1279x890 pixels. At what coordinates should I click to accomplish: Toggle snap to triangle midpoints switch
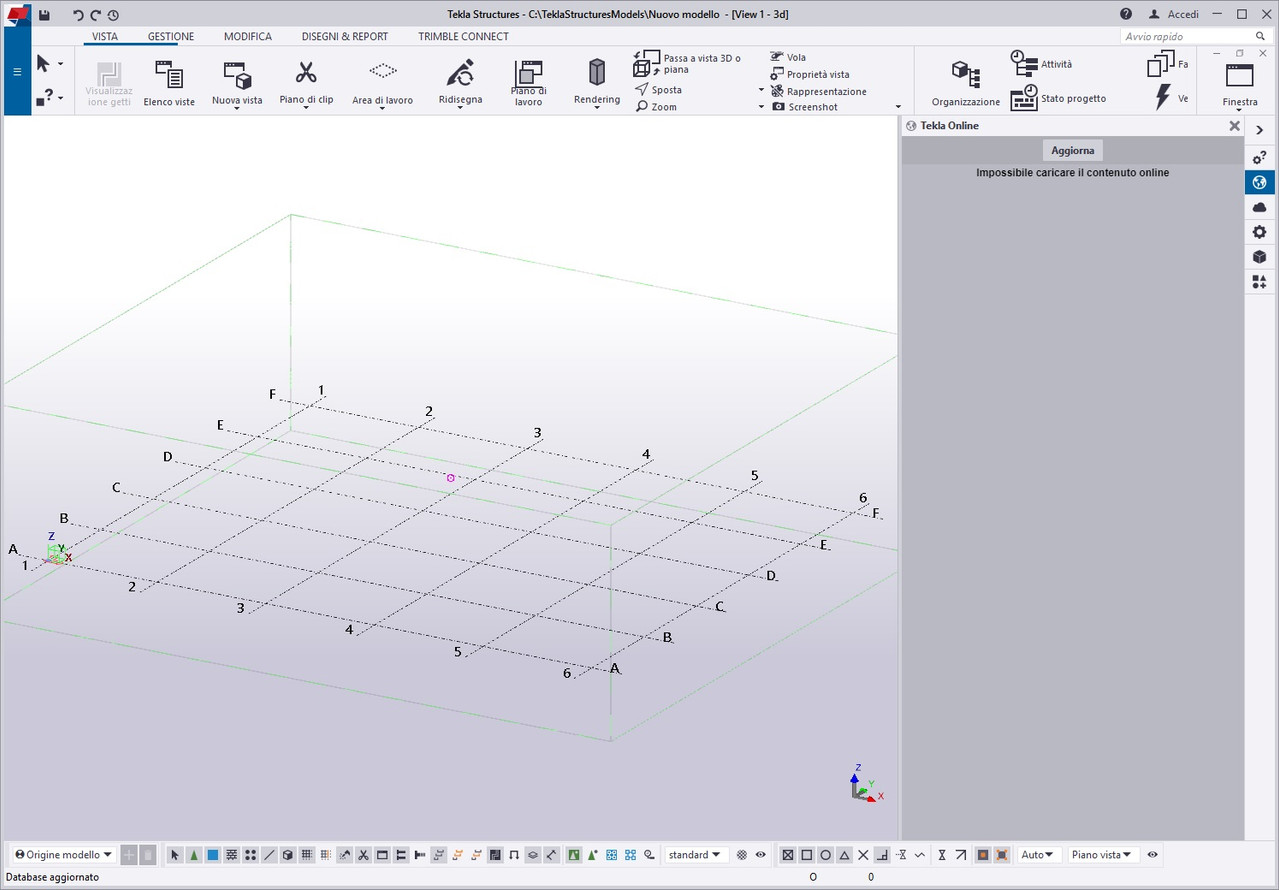point(845,855)
